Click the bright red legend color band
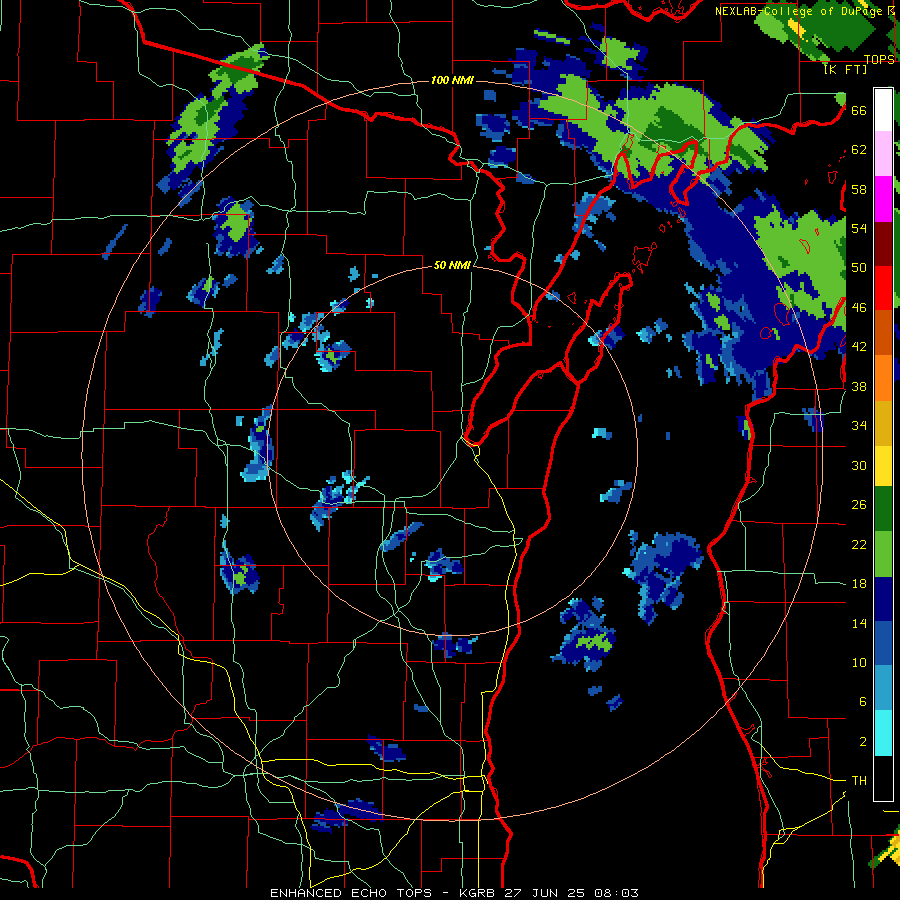Viewport: 900px width, 900px height. point(883,288)
